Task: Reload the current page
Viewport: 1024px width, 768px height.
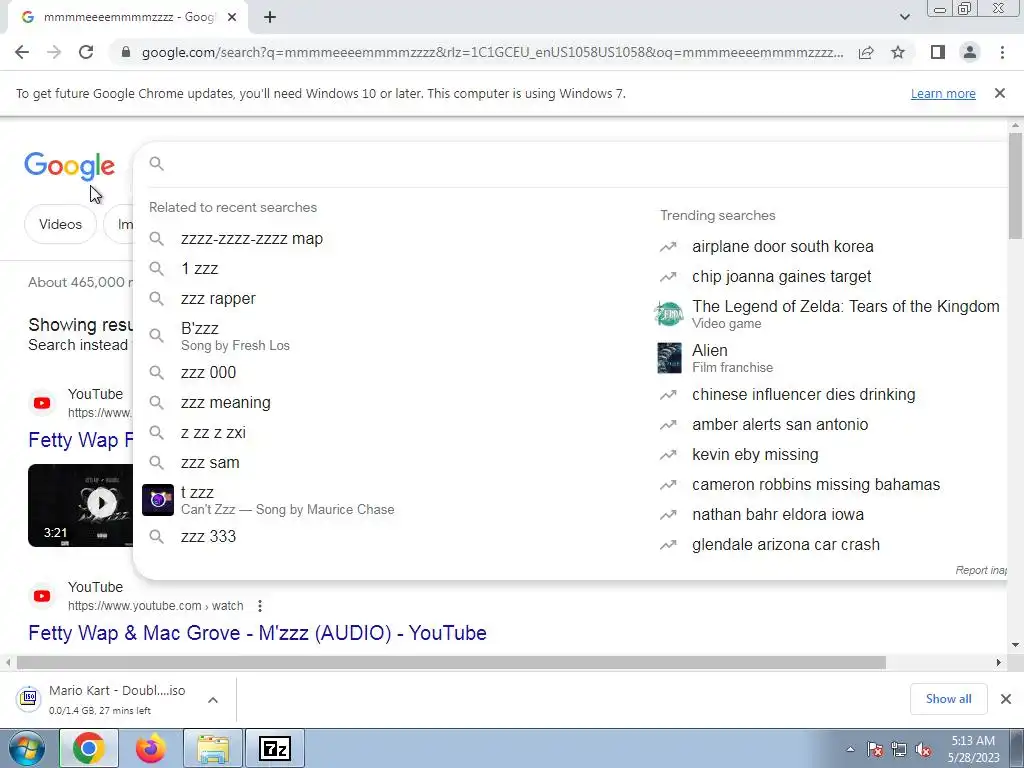Action: click(86, 52)
